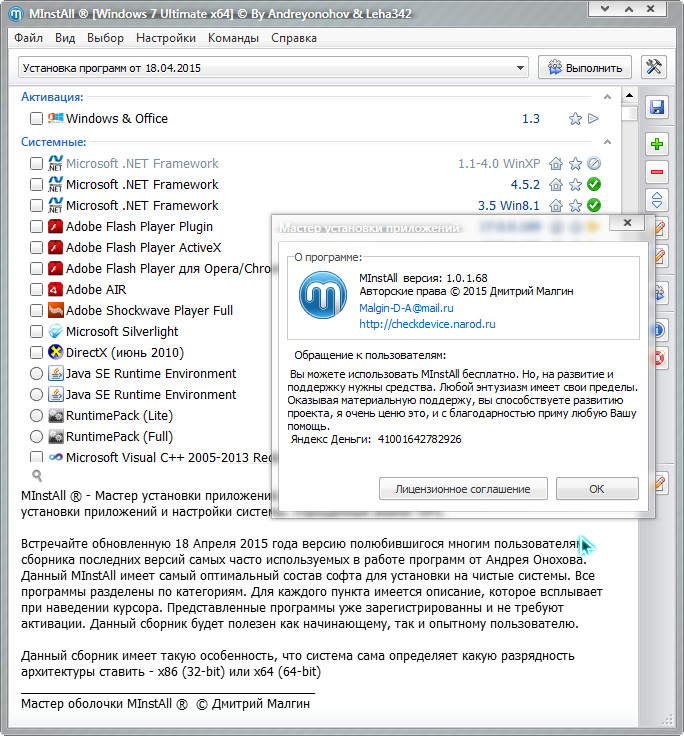Click home icon for .NET 1.1-4.0 WinXP
The height and width of the screenshot is (736, 684).
pos(556,163)
